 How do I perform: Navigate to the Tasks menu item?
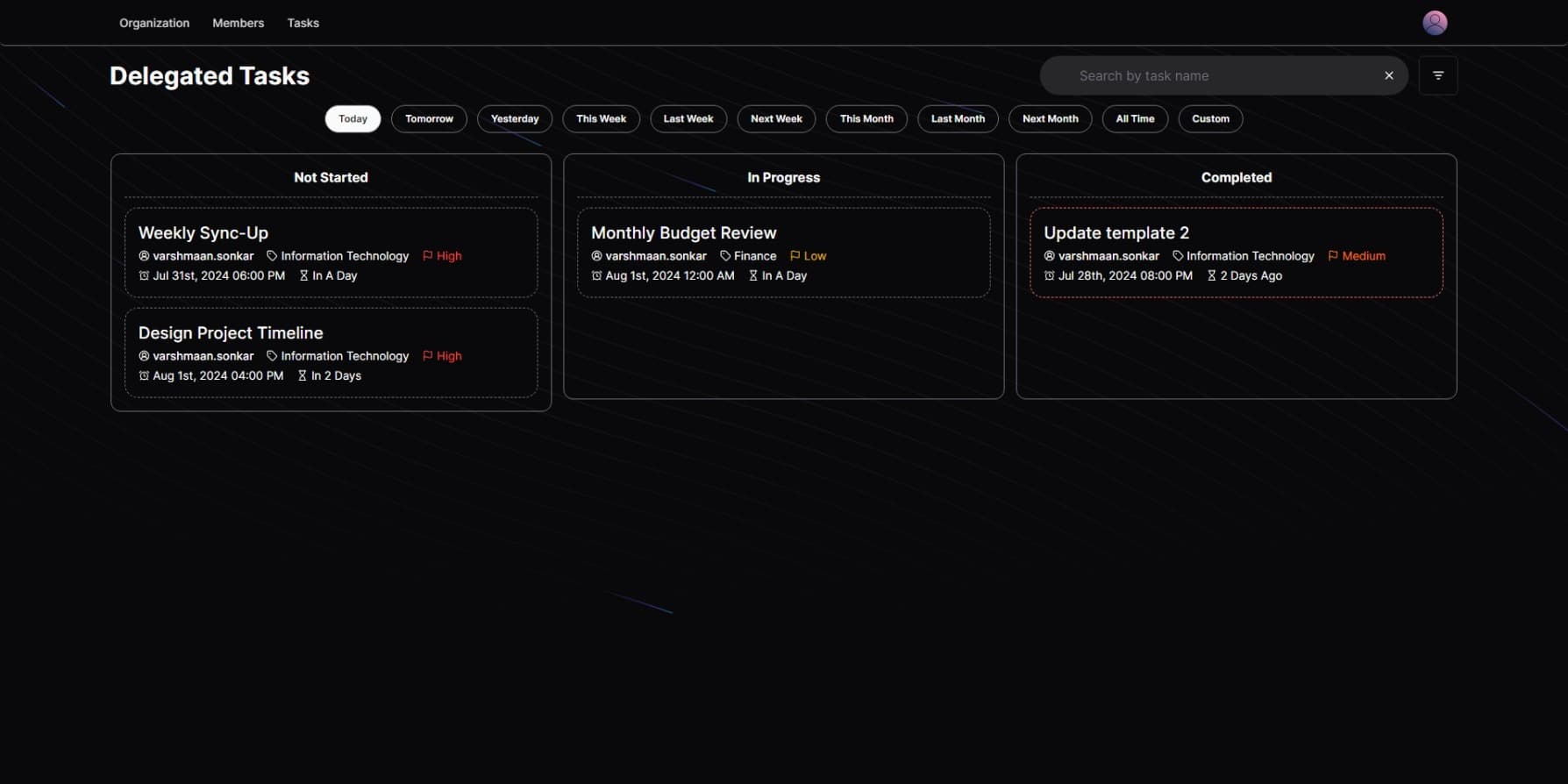coord(303,23)
